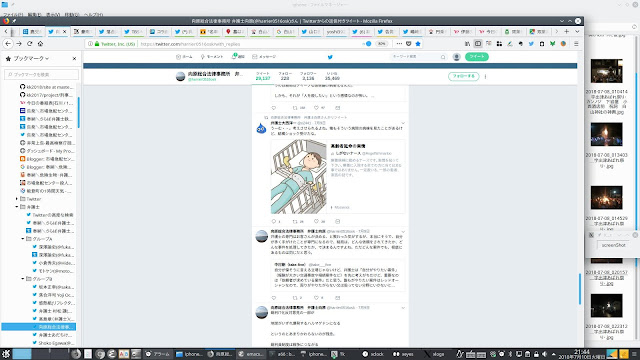640x360 pixels.
Task: Open the kk2018/site at master bookmark
Action: click(x=47, y=87)
